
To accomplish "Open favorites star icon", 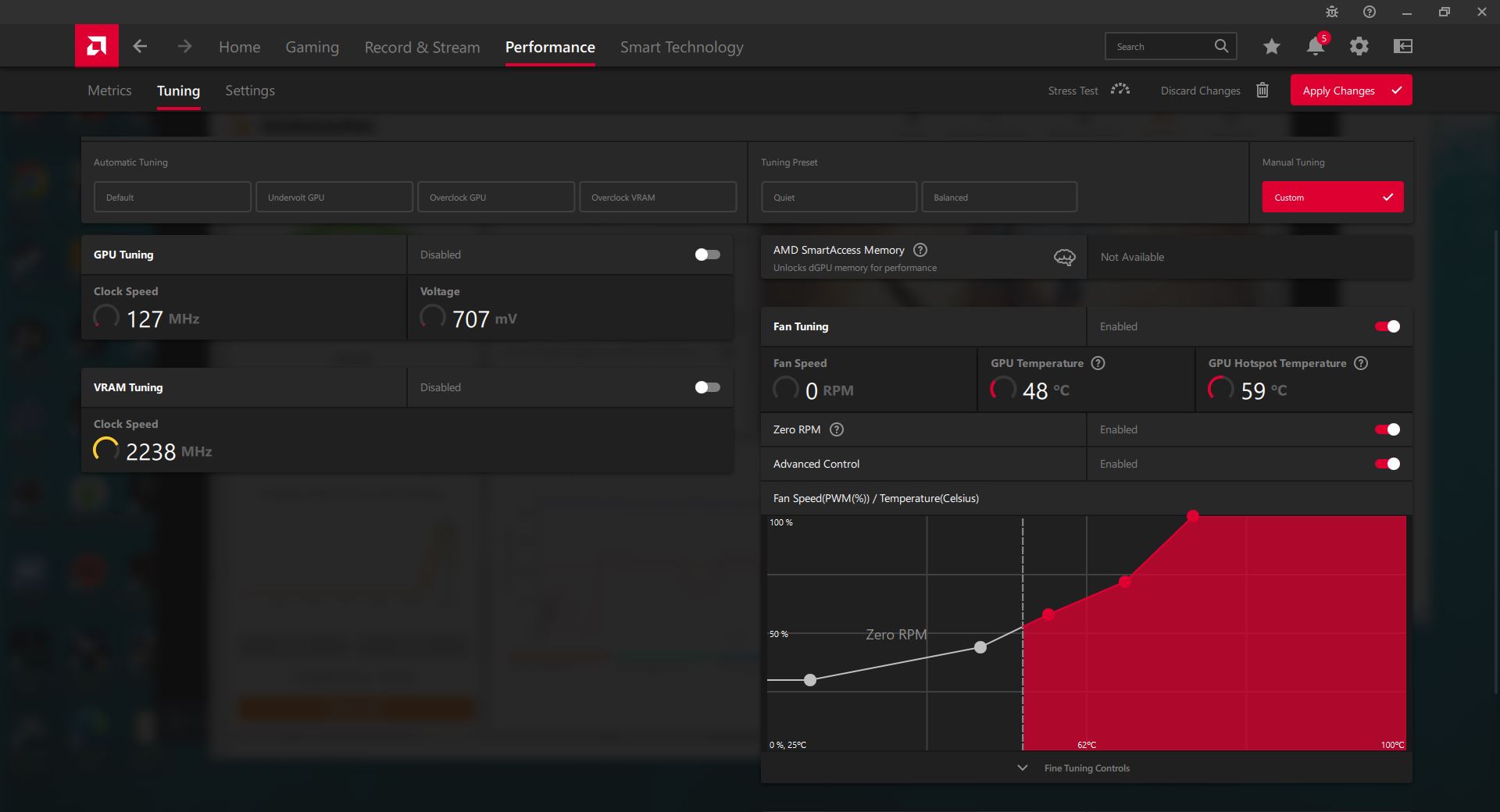I will click(x=1272, y=46).
